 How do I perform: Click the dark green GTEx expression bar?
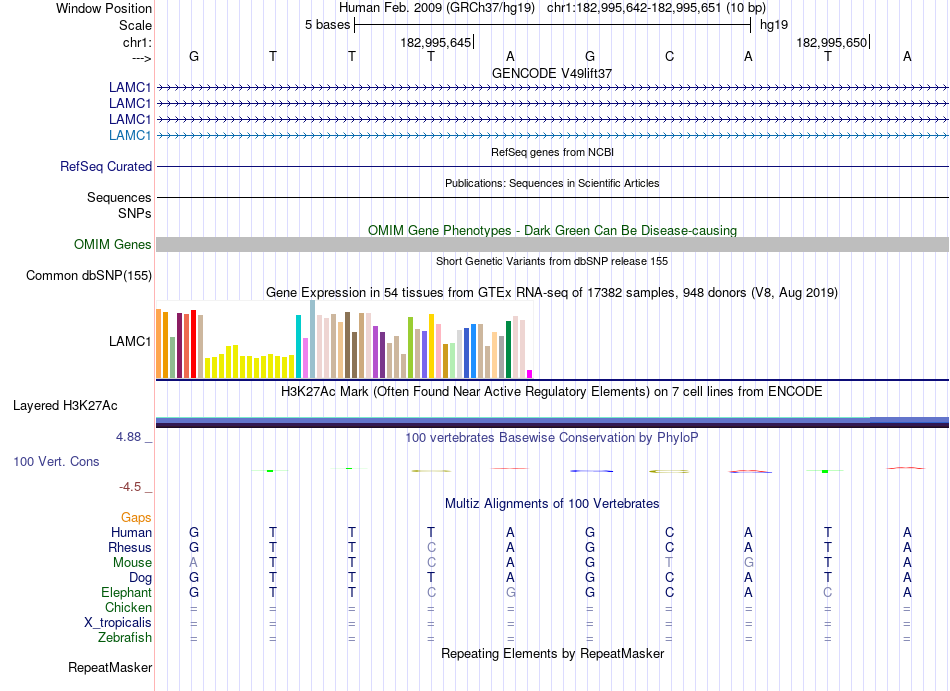508,349
